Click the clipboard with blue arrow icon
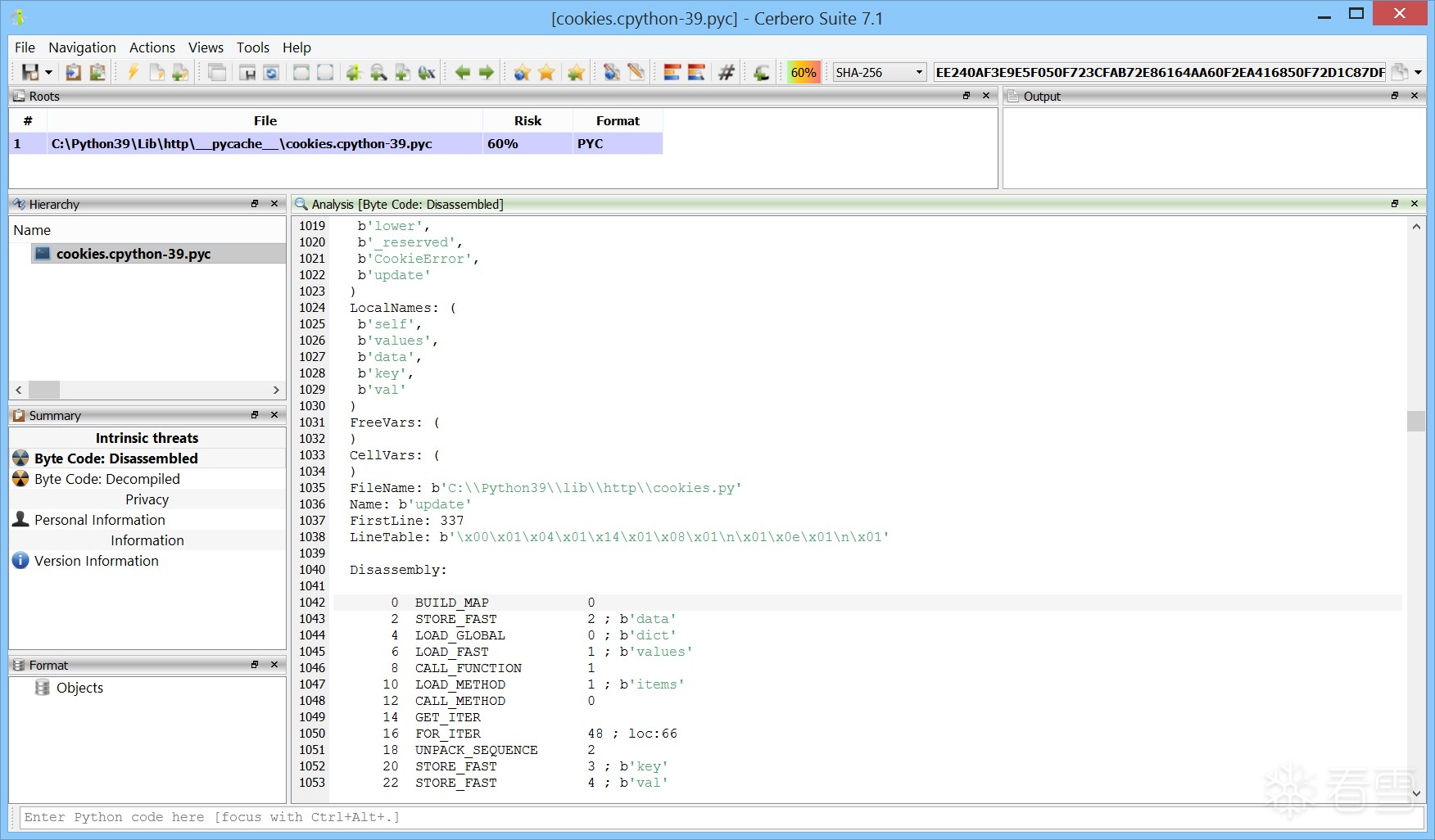The image size is (1435, 840). click(x=73, y=72)
